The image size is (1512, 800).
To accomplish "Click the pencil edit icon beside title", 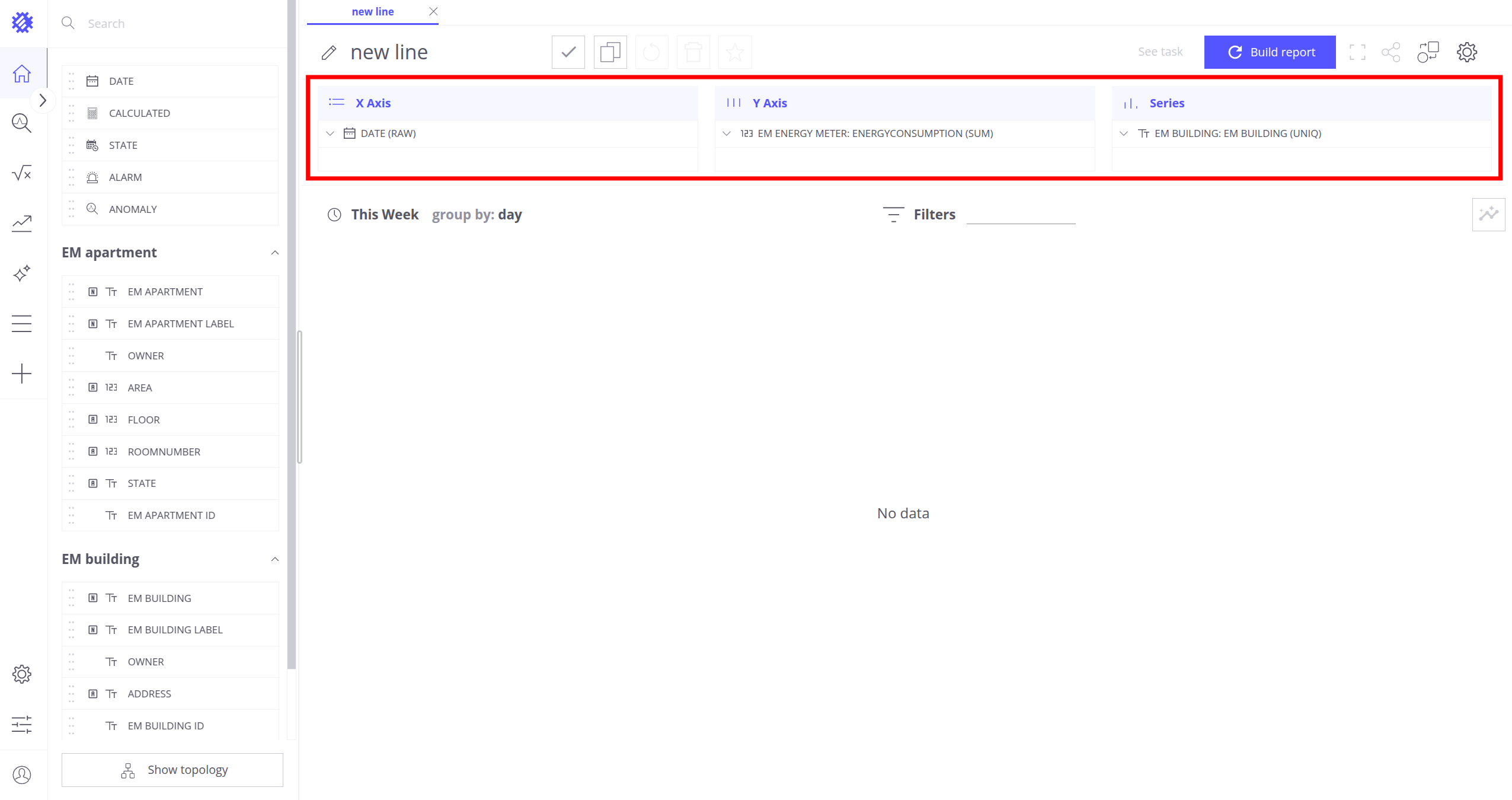I will point(329,53).
